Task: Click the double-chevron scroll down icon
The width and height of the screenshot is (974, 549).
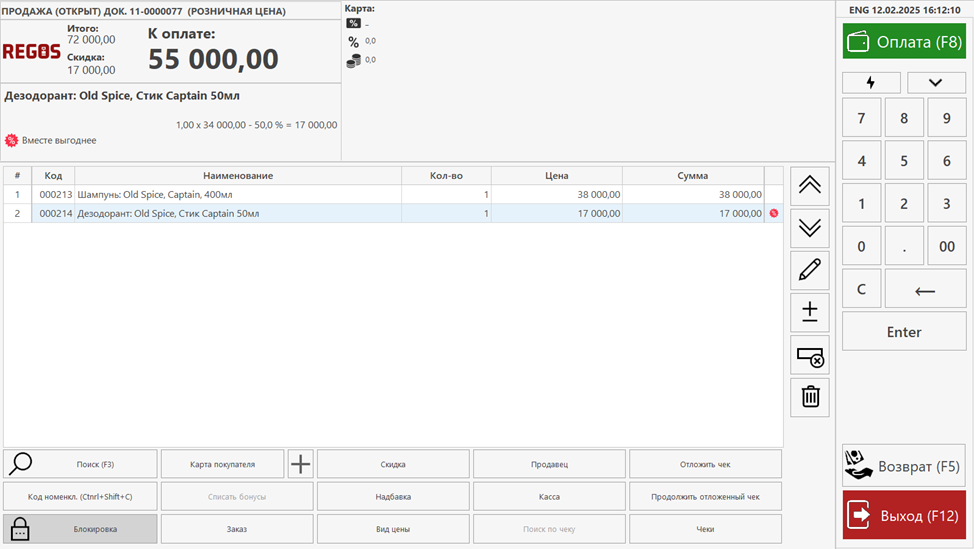Action: tap(810, 228)
